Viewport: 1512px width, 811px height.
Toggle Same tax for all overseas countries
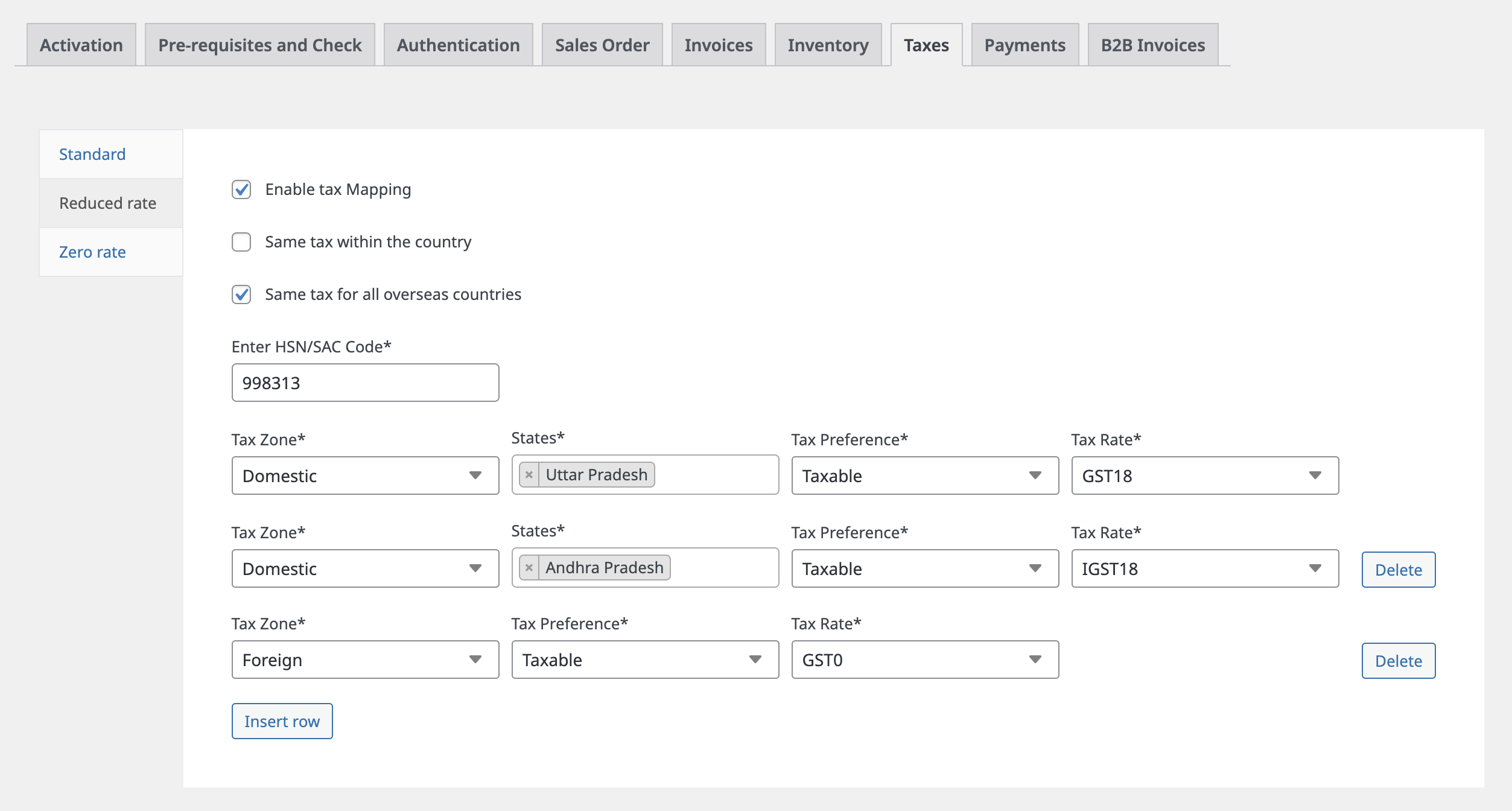241,294
